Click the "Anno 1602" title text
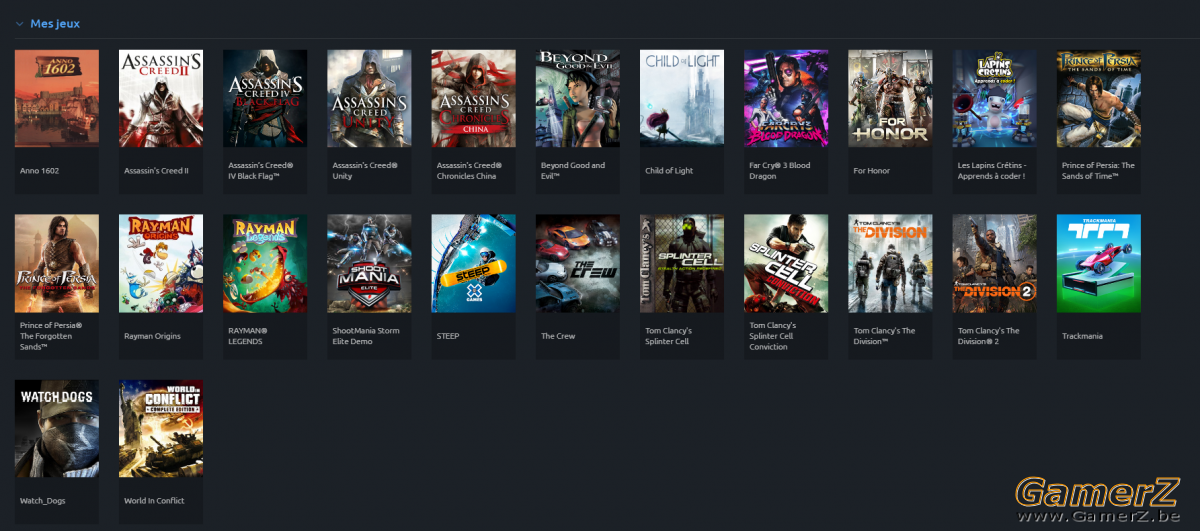The image size is (1200, 531). (39, 171)
